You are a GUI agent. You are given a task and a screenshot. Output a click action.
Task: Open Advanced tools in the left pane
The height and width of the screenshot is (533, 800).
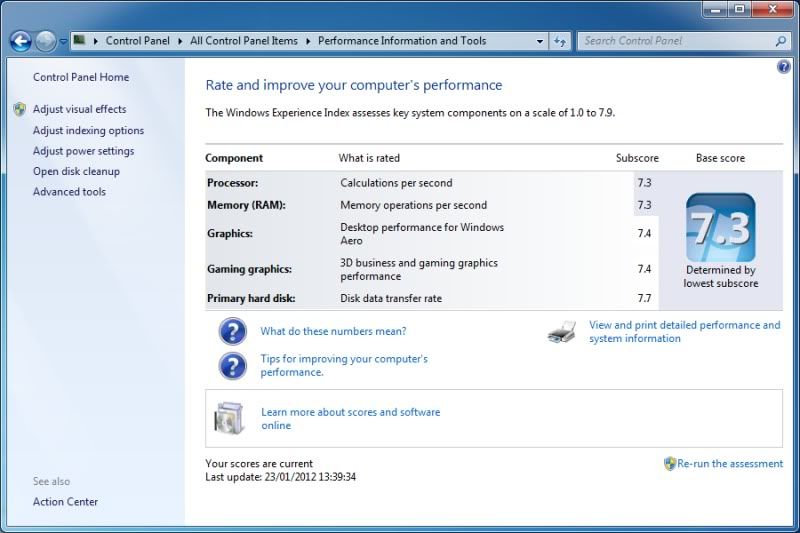(69, 192)
